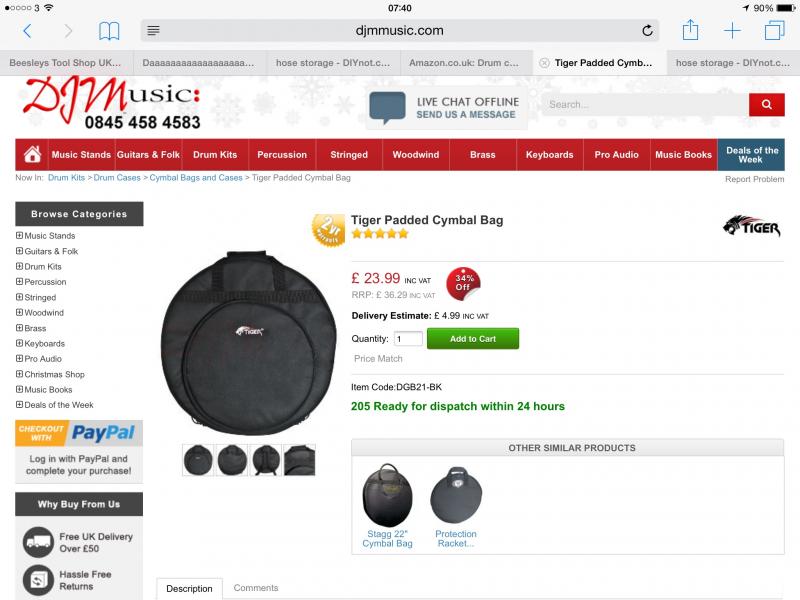Show all open tabs icon

774,31
